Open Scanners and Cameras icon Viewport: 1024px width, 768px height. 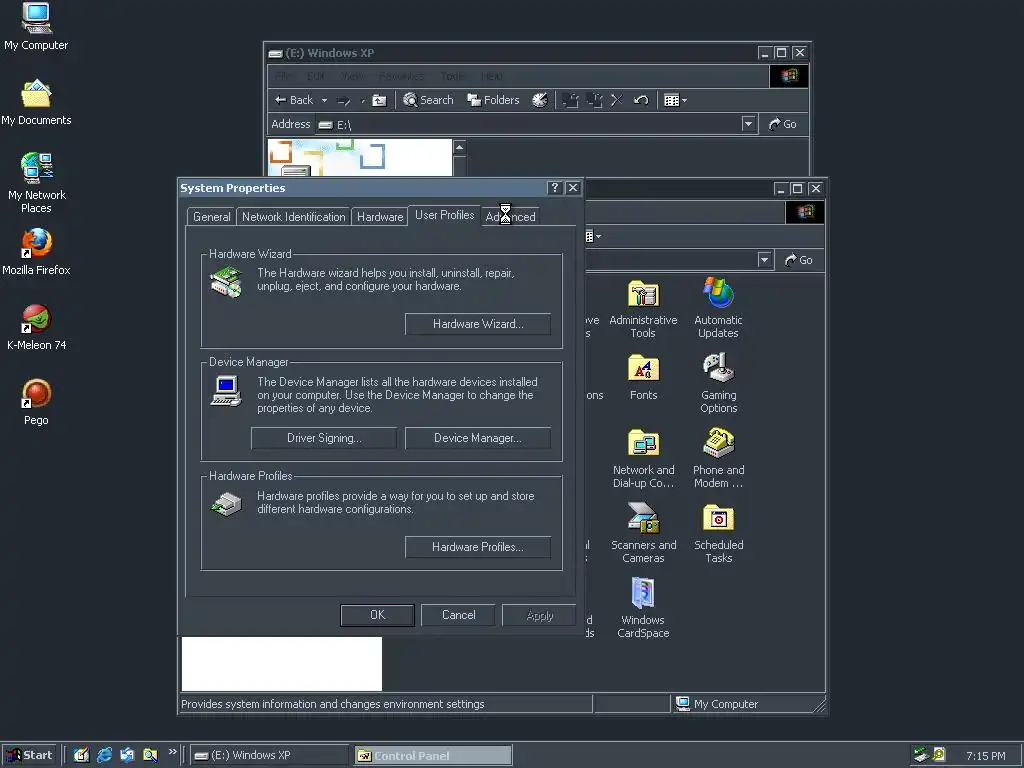coord(643,534)
